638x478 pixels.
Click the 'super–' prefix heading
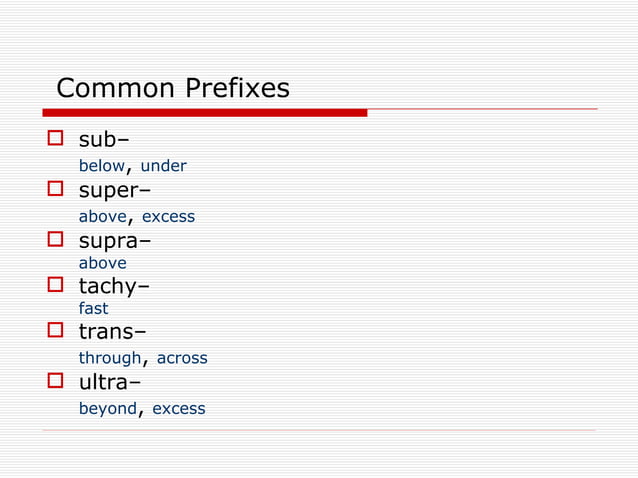(x=115, y=190)
